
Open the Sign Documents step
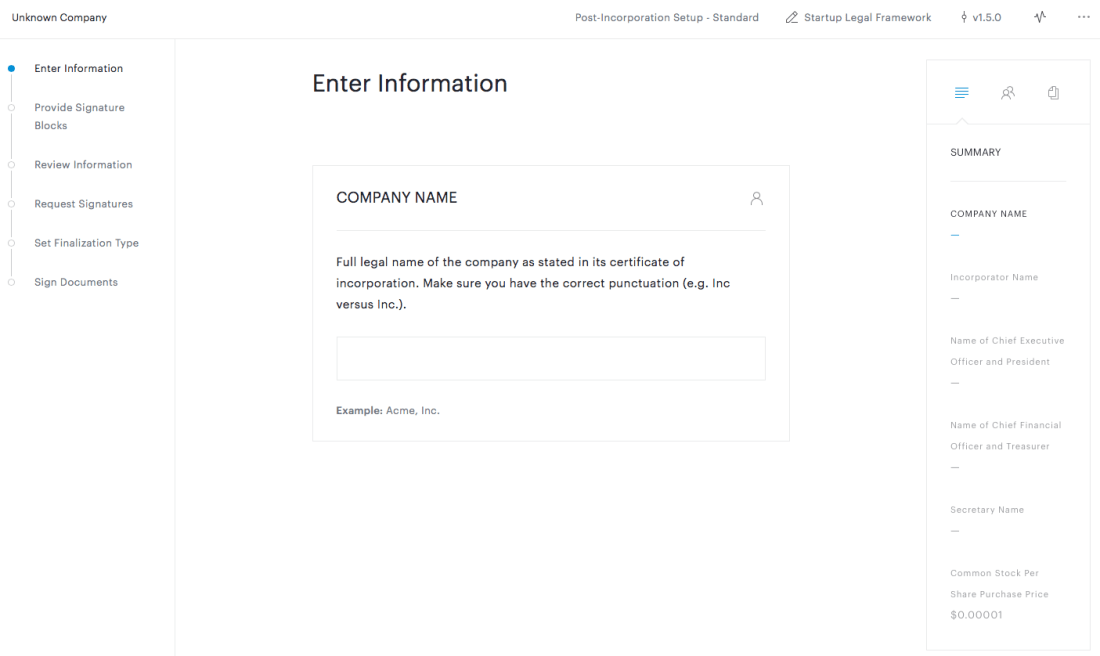point(76,282)
